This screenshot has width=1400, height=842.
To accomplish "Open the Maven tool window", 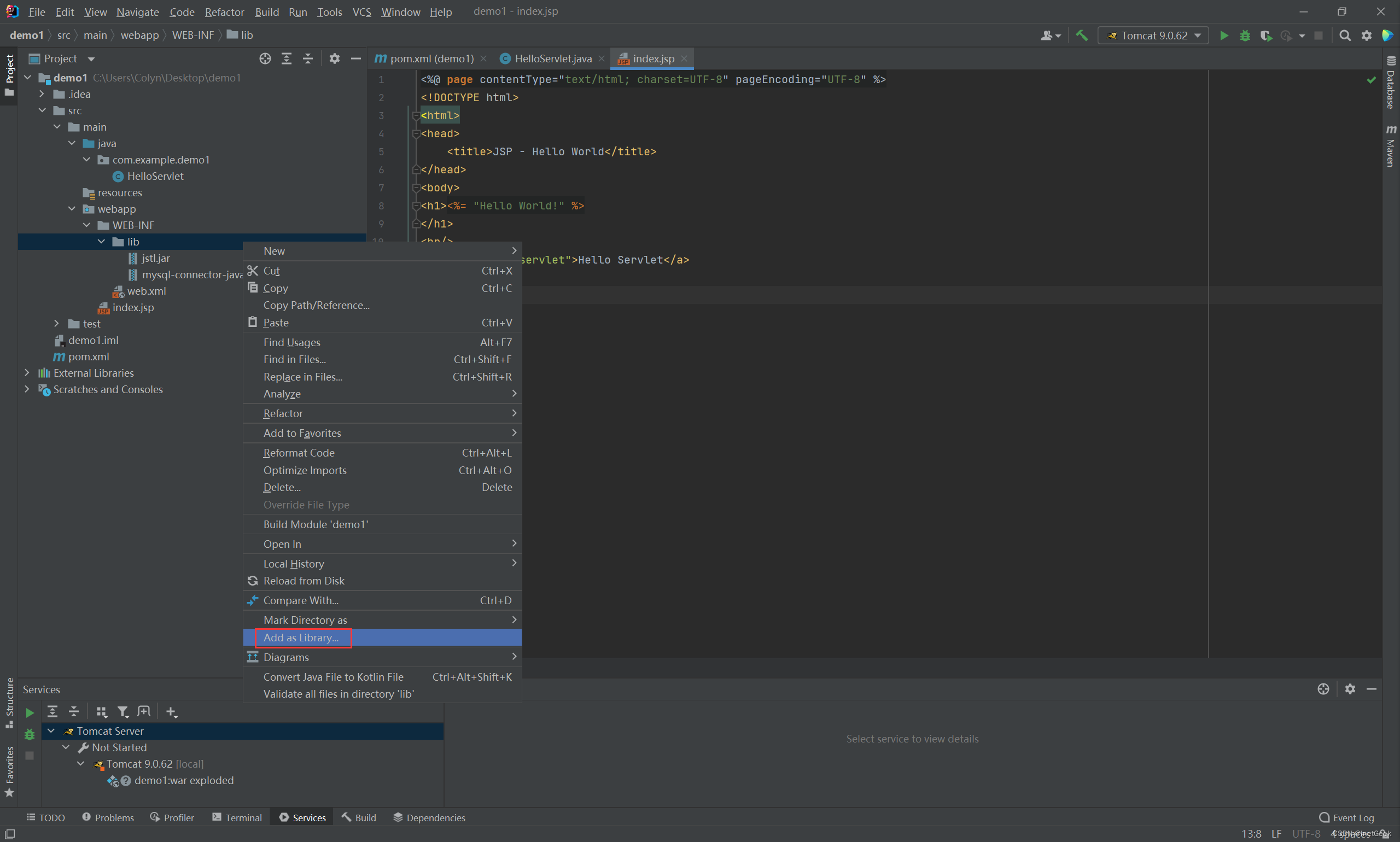I will point(1390,146).
